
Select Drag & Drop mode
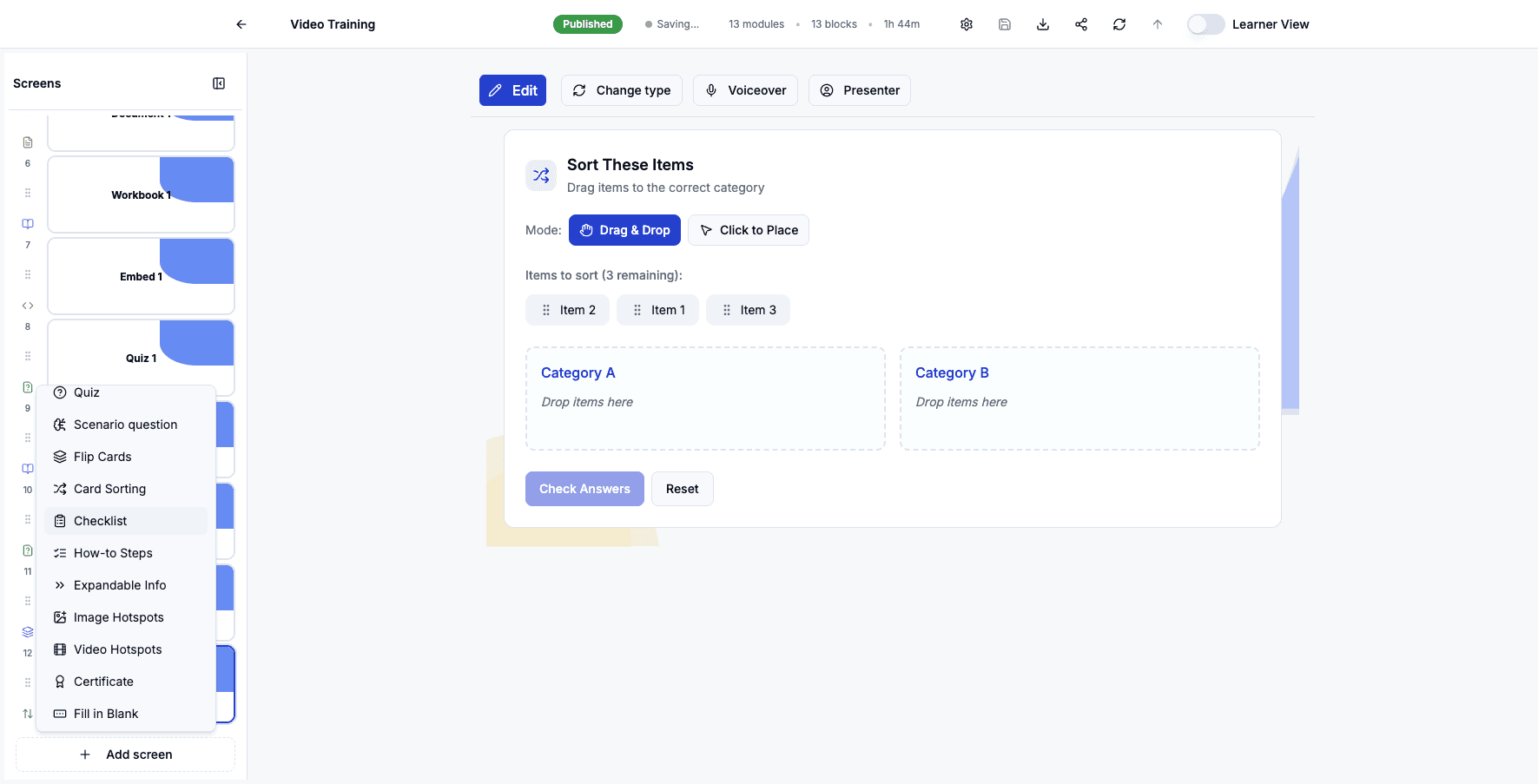tap(624, 229)
